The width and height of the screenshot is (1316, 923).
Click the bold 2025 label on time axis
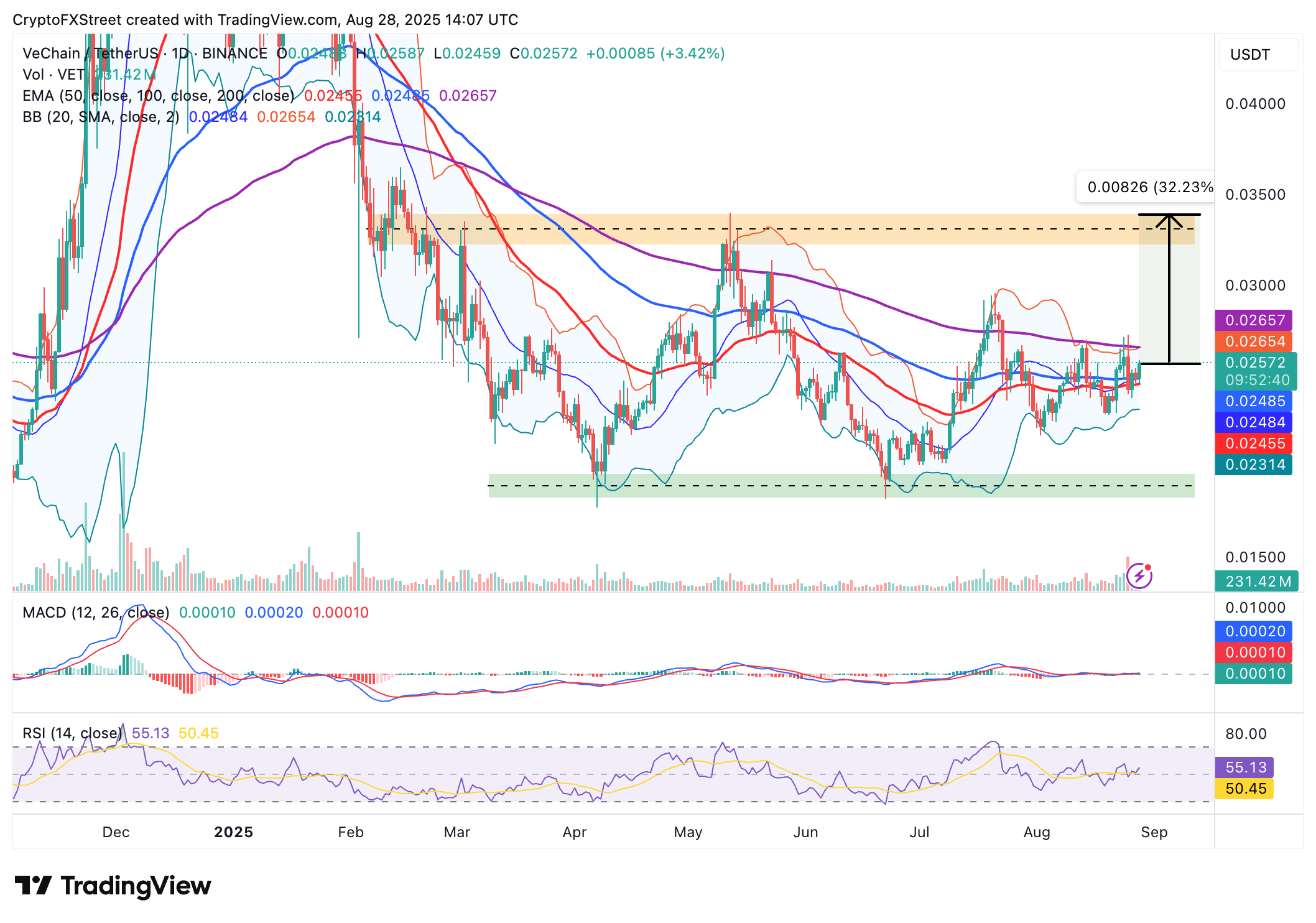point(233,832)
